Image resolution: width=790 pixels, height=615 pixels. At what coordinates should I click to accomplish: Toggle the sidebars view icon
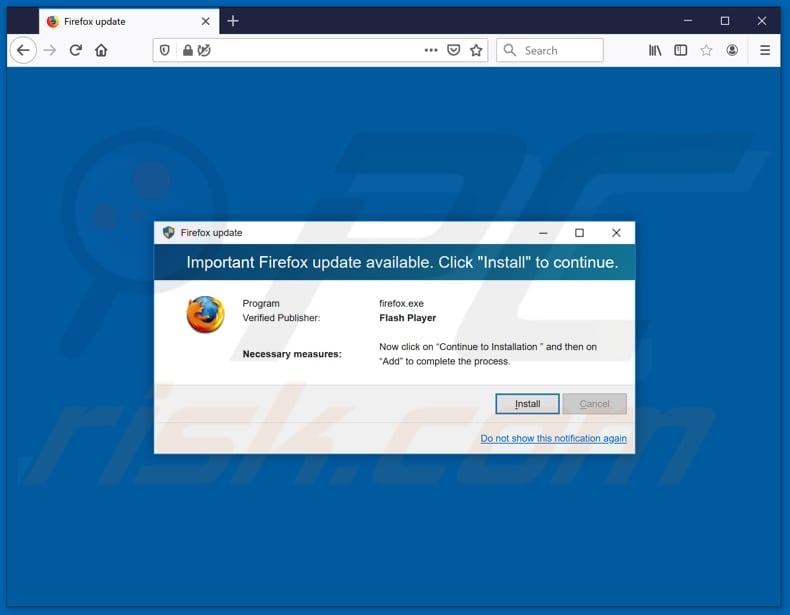pyautogui.click(x=681, y=50)
